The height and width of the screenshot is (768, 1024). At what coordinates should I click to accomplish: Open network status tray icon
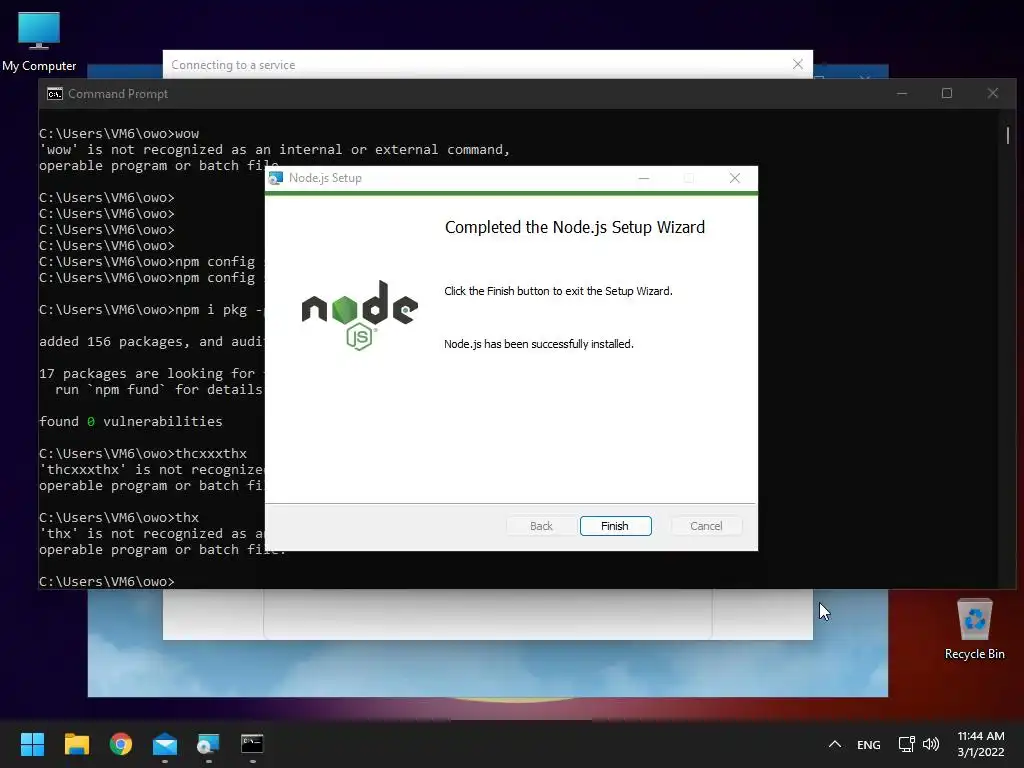tap(906, 744)
